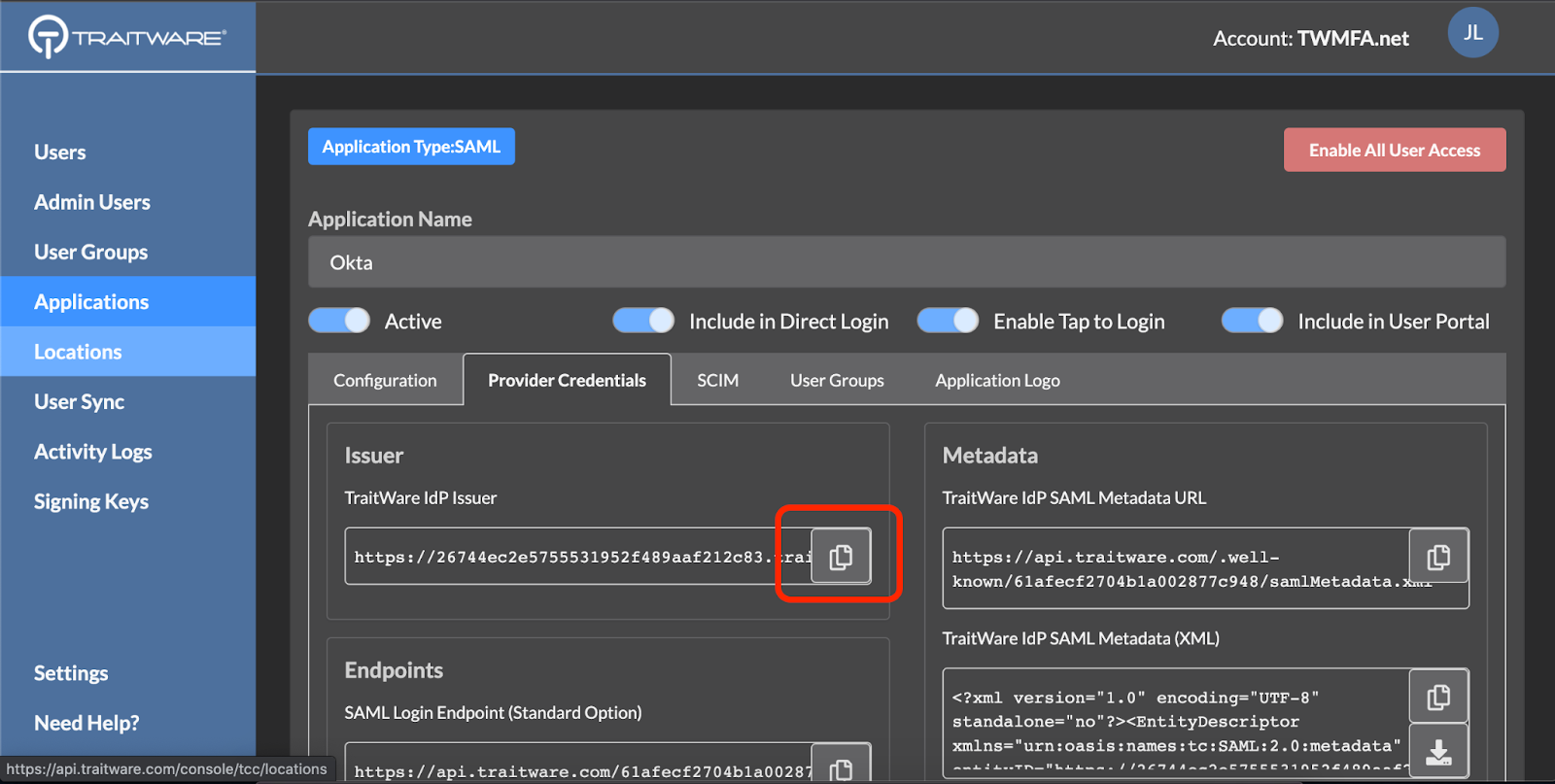This screenshot has height=784, width=1555.
Task: Click the Issuer section heading
Action: [x=373, y=456]
